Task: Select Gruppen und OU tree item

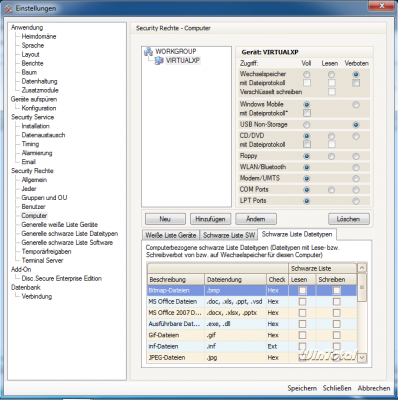Action: pos(44,198)
